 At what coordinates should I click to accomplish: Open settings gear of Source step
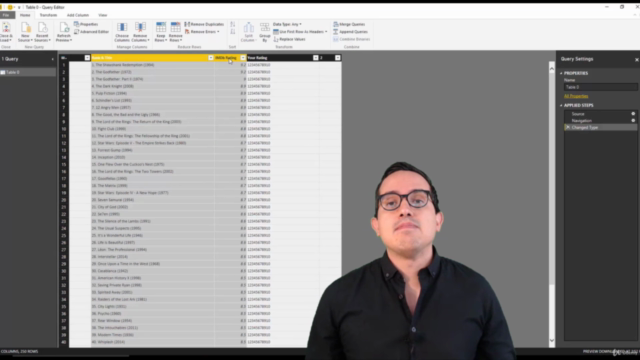(x=633, y=114)
